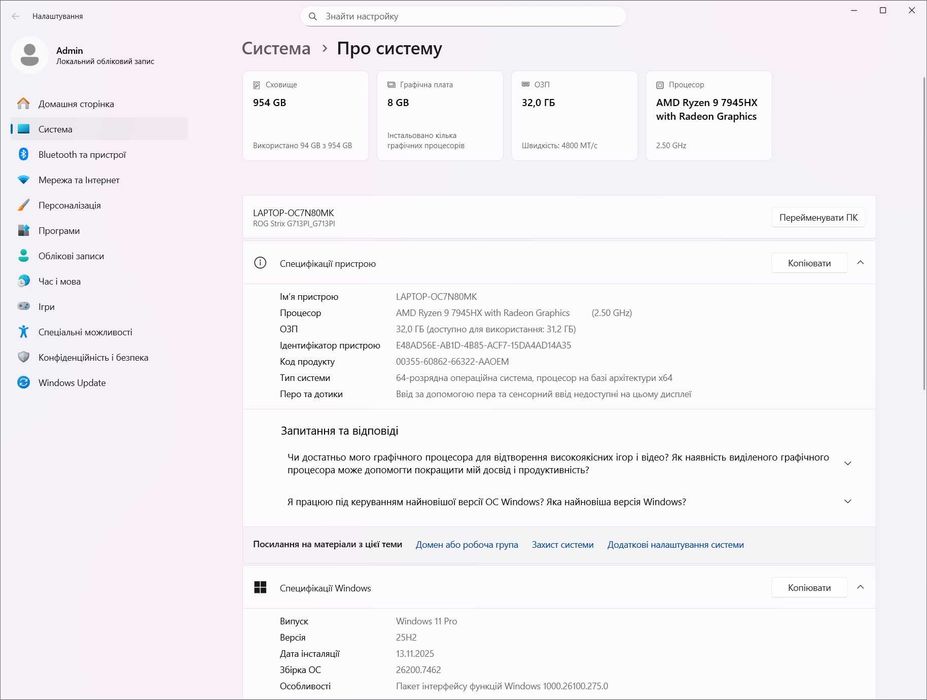This screenshot has height=700, width=927.
Task: Click the info icon beside Специфікації пристрою
Action: click(260, 263)
